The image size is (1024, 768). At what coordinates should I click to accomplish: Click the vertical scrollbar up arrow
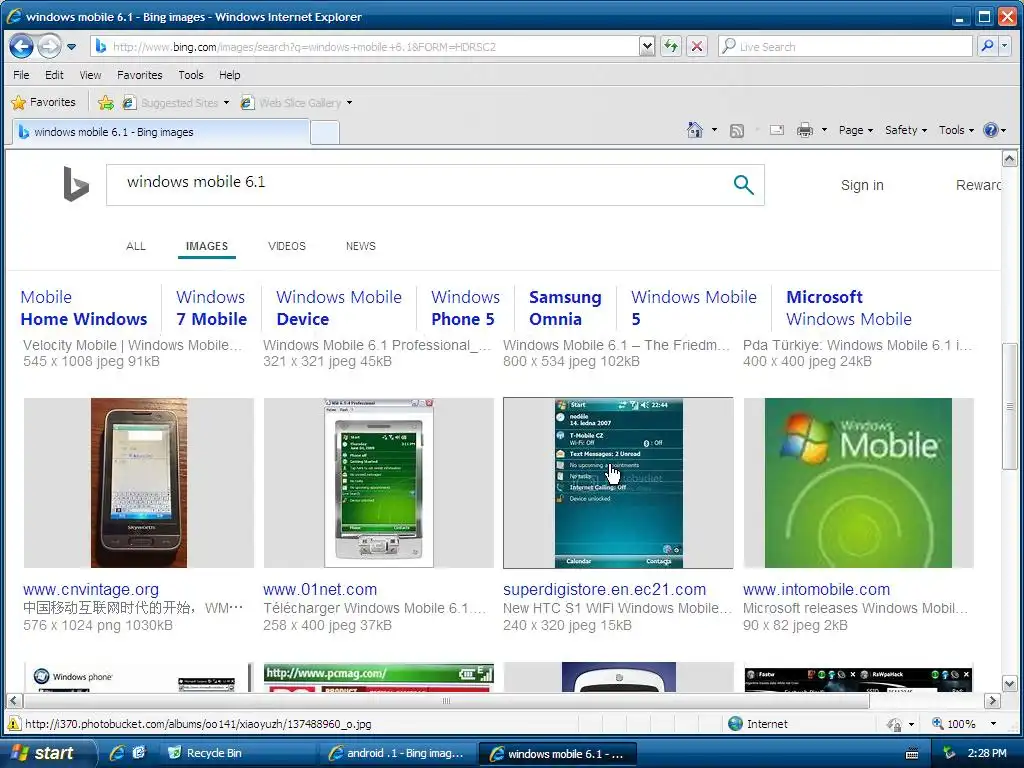[x=1010, y=159]
